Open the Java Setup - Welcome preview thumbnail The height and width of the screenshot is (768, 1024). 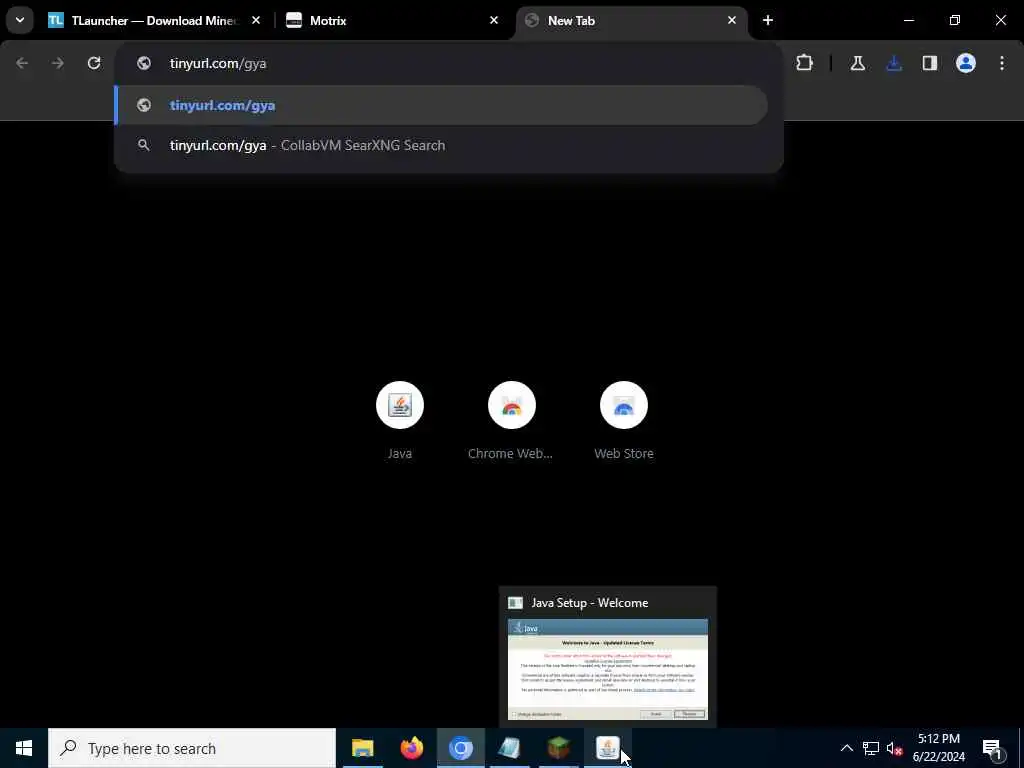(608, 669)
